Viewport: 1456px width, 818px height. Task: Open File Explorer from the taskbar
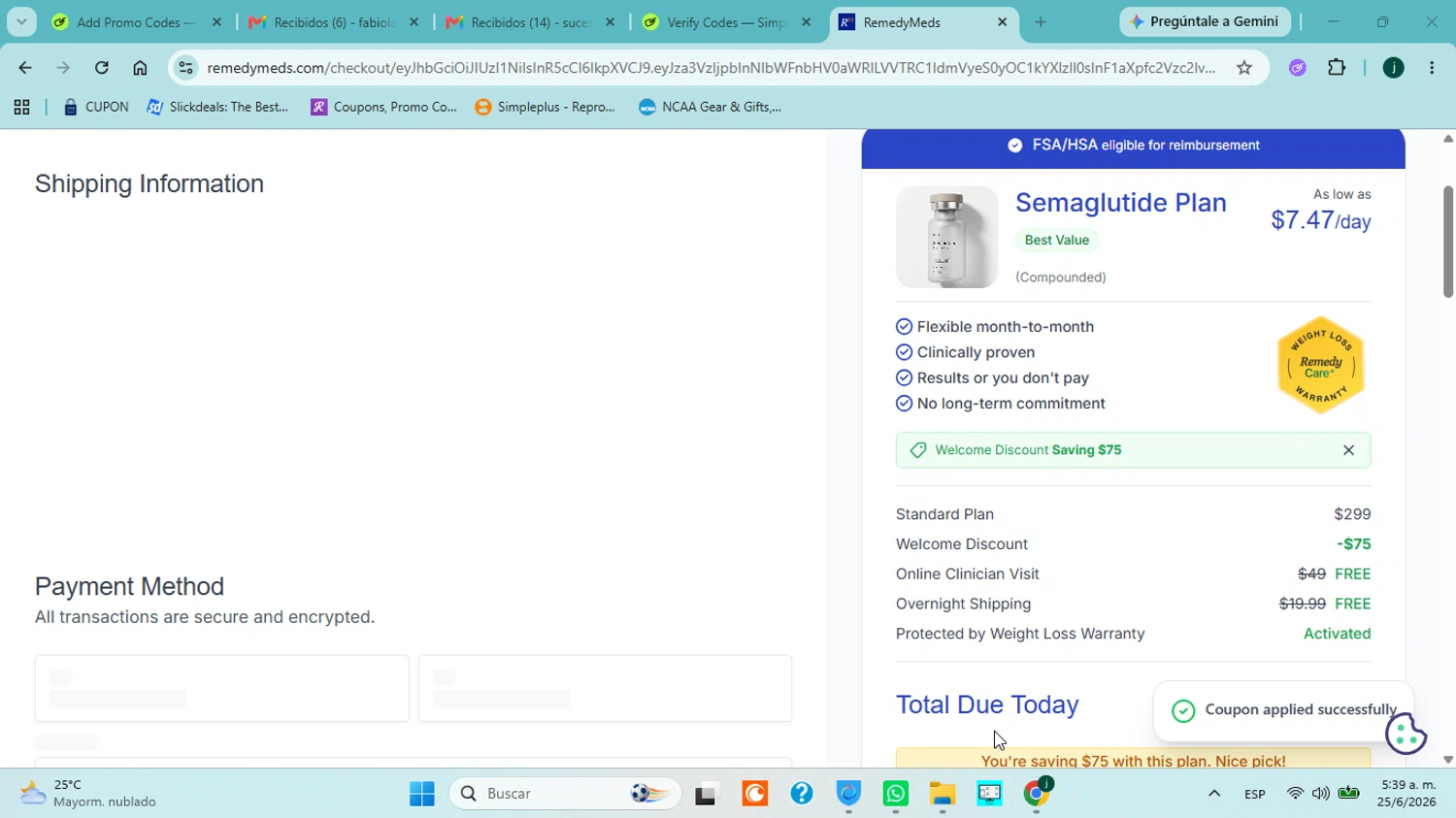pyautogui.click(x=942, y=794)
